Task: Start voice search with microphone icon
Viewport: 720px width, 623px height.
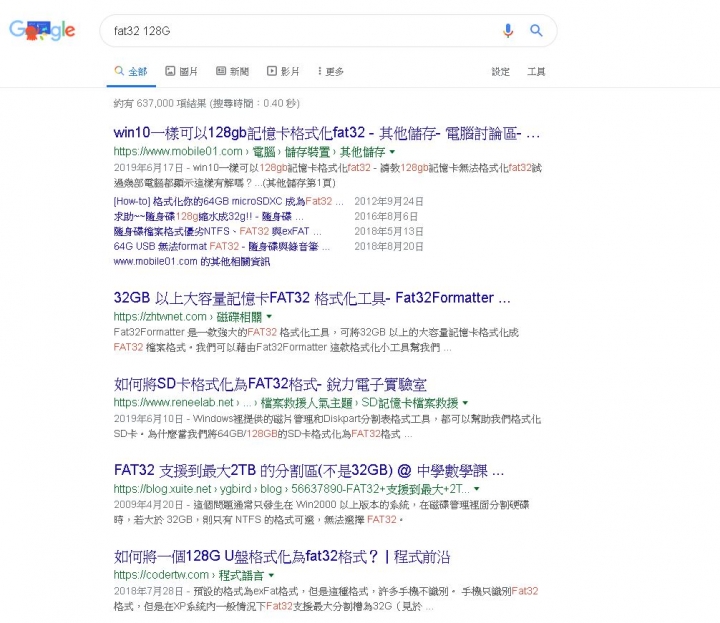Action: (x=508, y=31)
